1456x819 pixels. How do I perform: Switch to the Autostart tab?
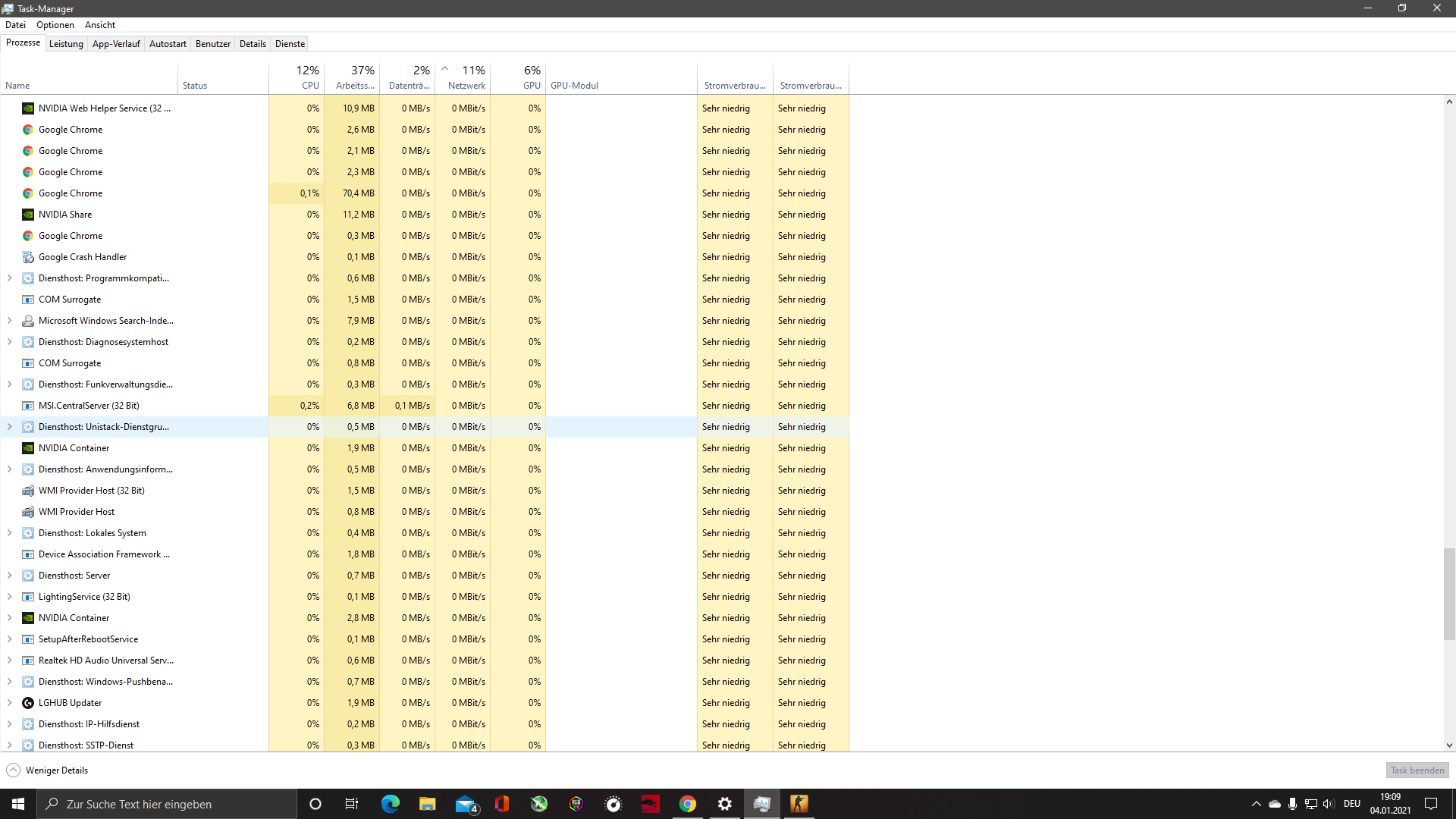coord(168,43)
